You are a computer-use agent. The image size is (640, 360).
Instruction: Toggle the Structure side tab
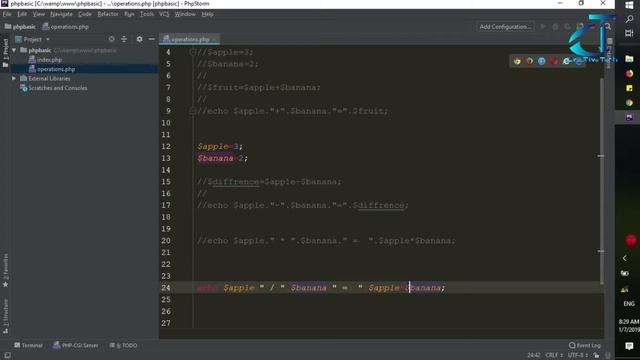[x=5, y=317]
